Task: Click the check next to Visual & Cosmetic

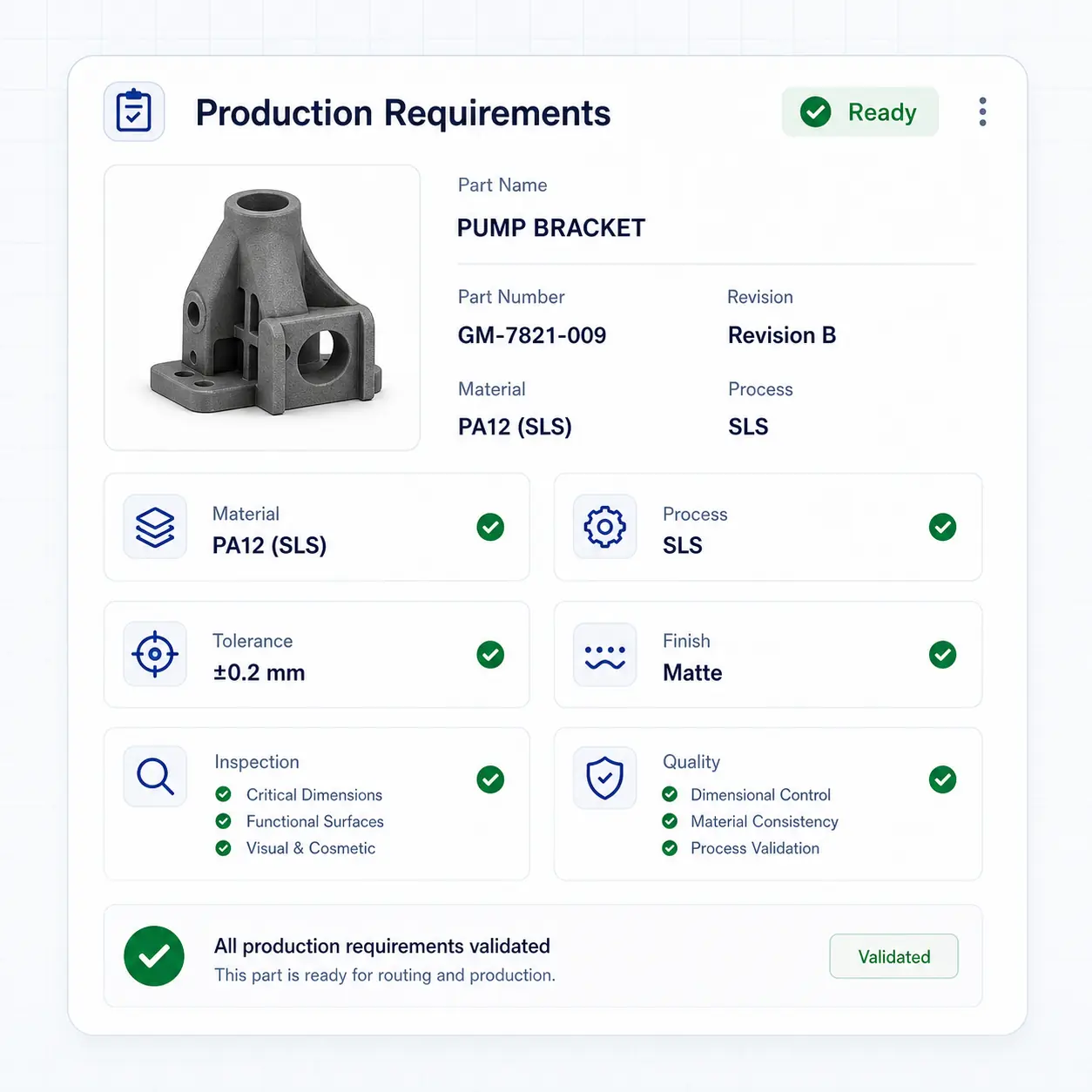Action: 224,848
